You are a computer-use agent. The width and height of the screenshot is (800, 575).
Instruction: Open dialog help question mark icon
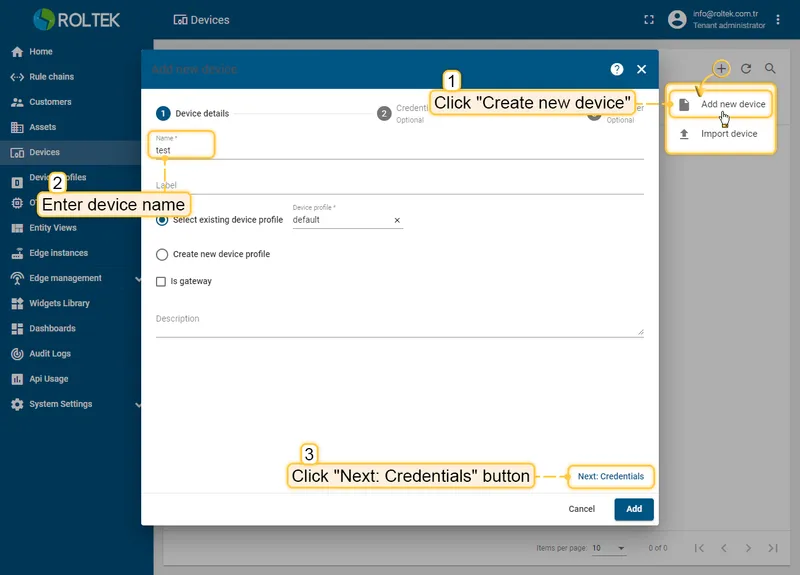[x=617, y=69]
